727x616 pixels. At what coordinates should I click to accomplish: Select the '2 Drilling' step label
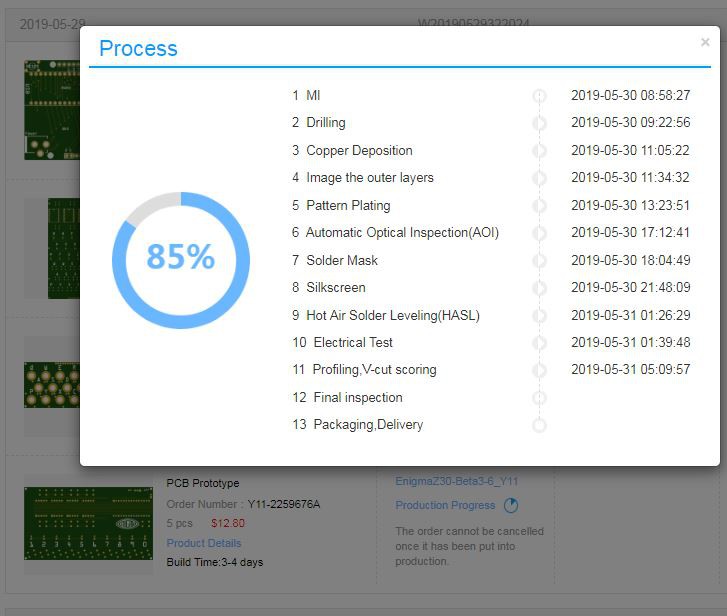point(319,123)
